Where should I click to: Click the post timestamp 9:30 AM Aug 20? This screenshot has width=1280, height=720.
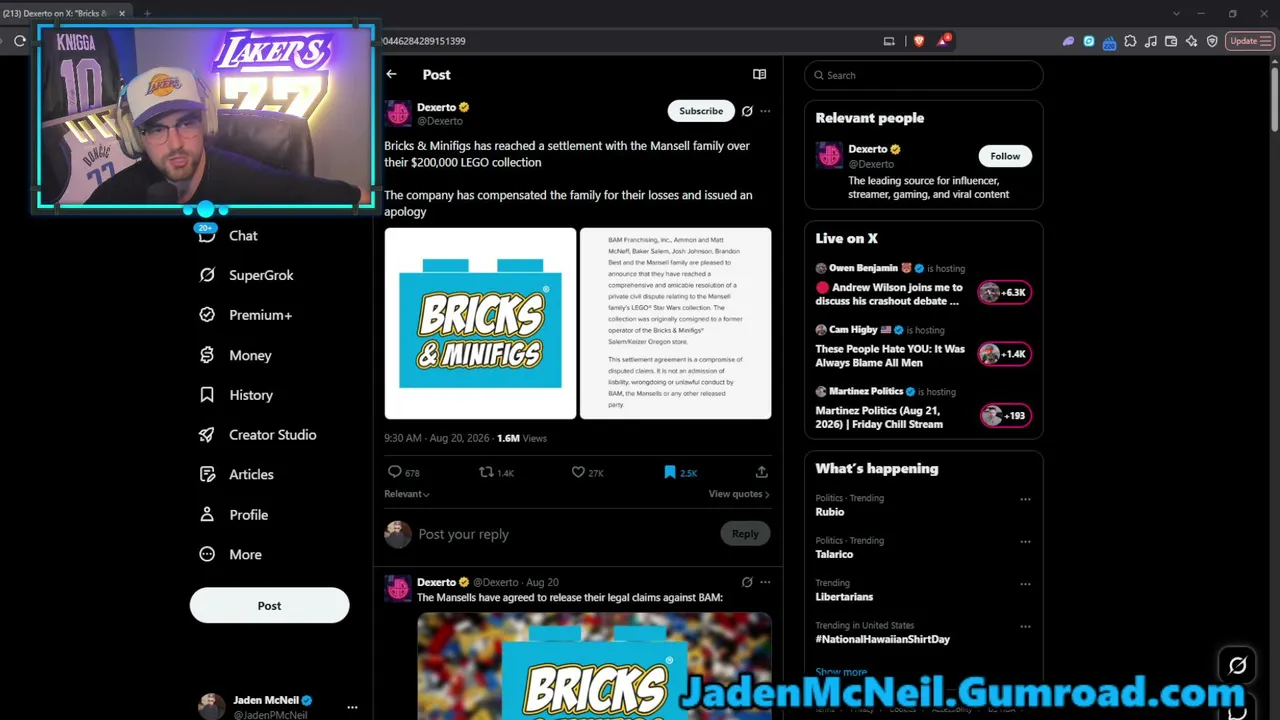point(437,438)
